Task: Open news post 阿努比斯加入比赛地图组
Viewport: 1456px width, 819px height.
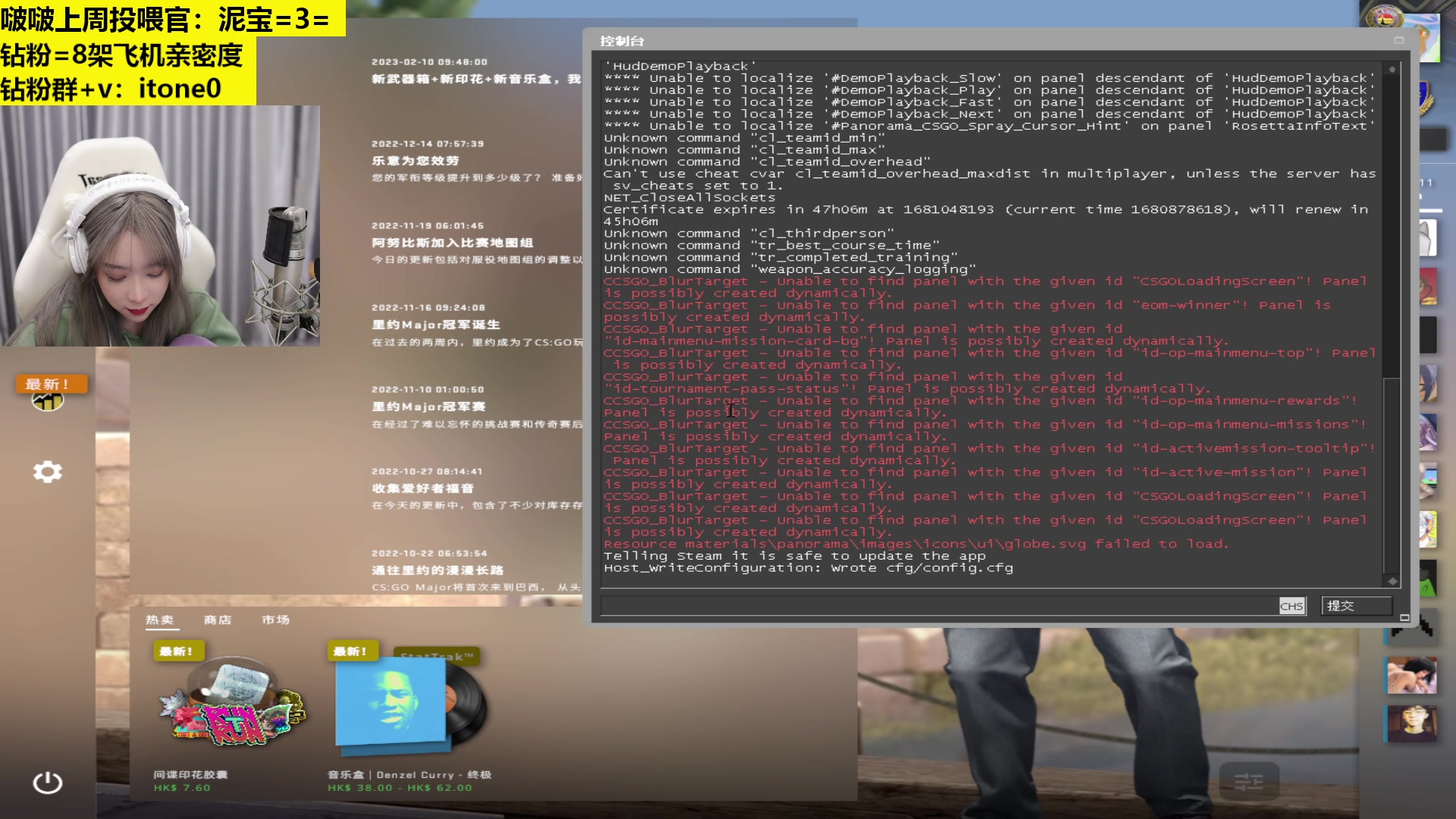Action: pos(453,243)
